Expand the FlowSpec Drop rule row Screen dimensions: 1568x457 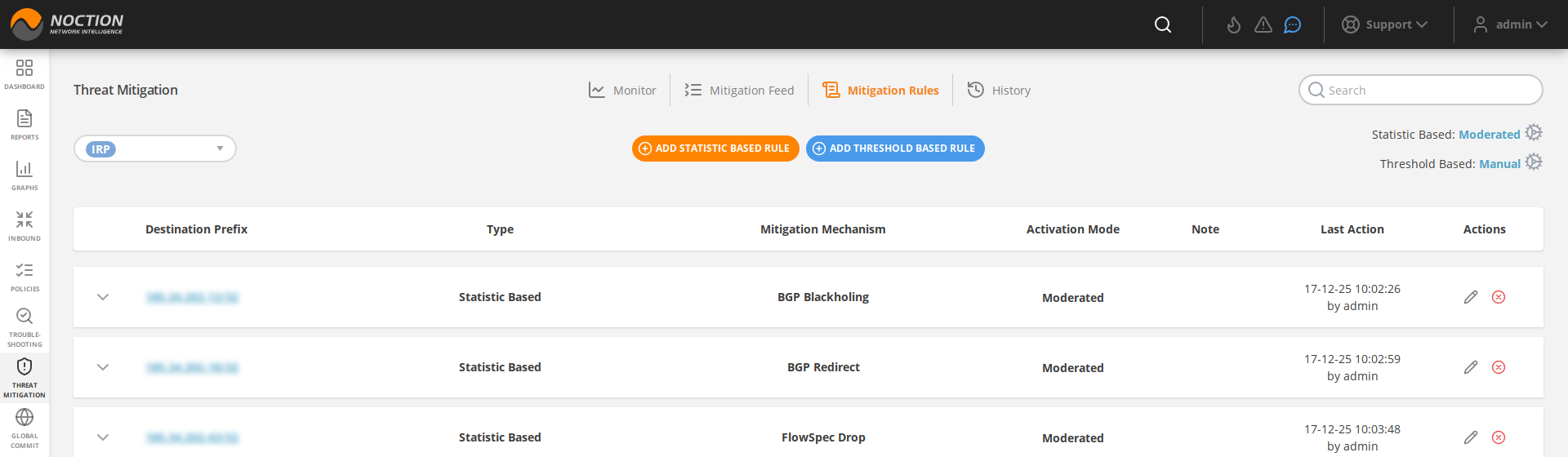pos(103,437)
